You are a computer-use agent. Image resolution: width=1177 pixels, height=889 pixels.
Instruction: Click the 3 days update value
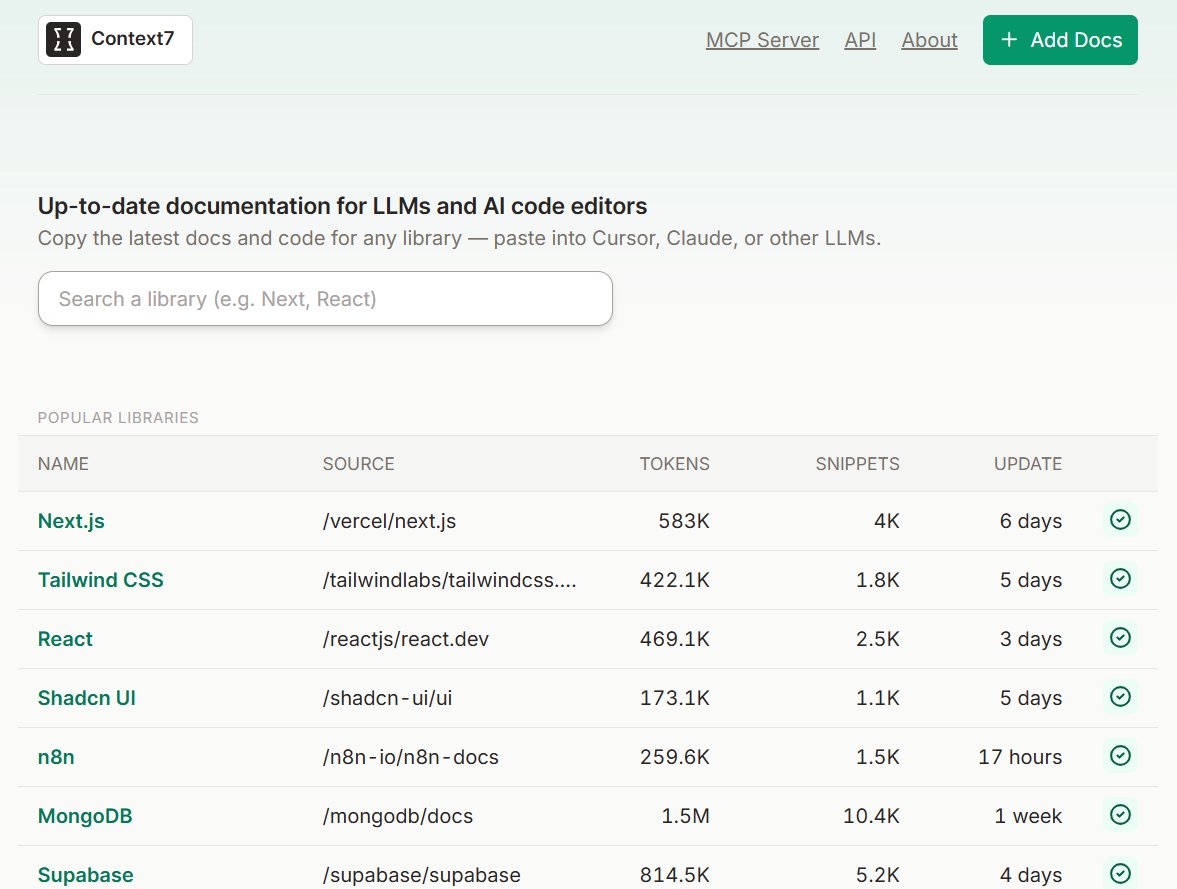(x=1031, y=639)
